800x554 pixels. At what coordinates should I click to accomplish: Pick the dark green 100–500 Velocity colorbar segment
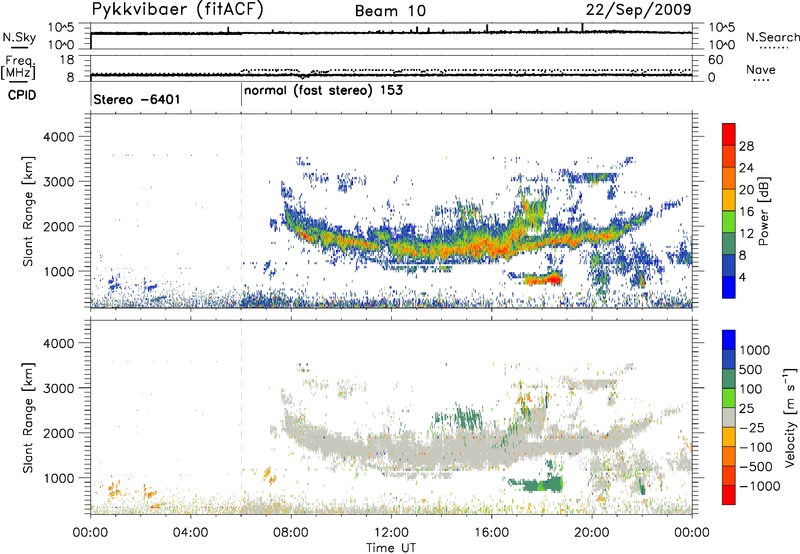(729, 379)
